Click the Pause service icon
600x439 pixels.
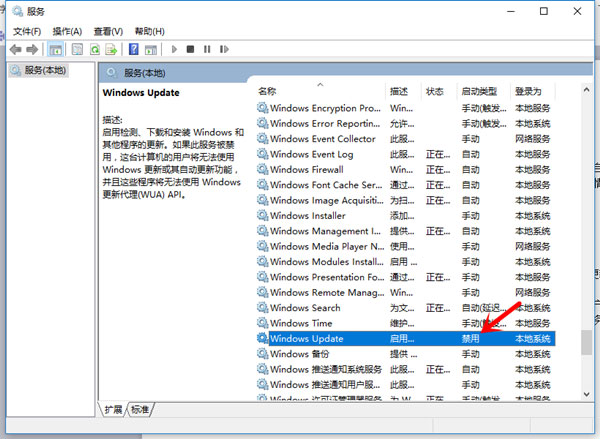(207, 49)
